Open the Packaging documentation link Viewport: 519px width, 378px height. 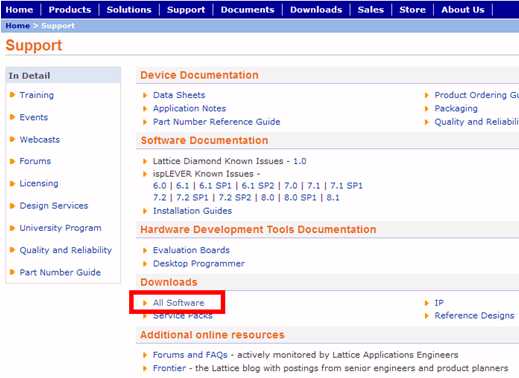[456, 109]
